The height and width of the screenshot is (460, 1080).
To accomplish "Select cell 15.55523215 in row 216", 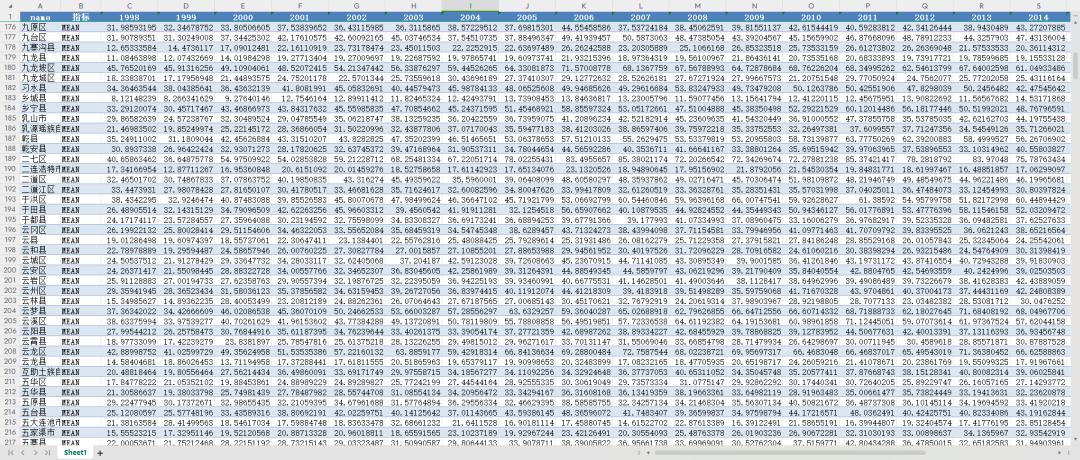I will point(129,433).
